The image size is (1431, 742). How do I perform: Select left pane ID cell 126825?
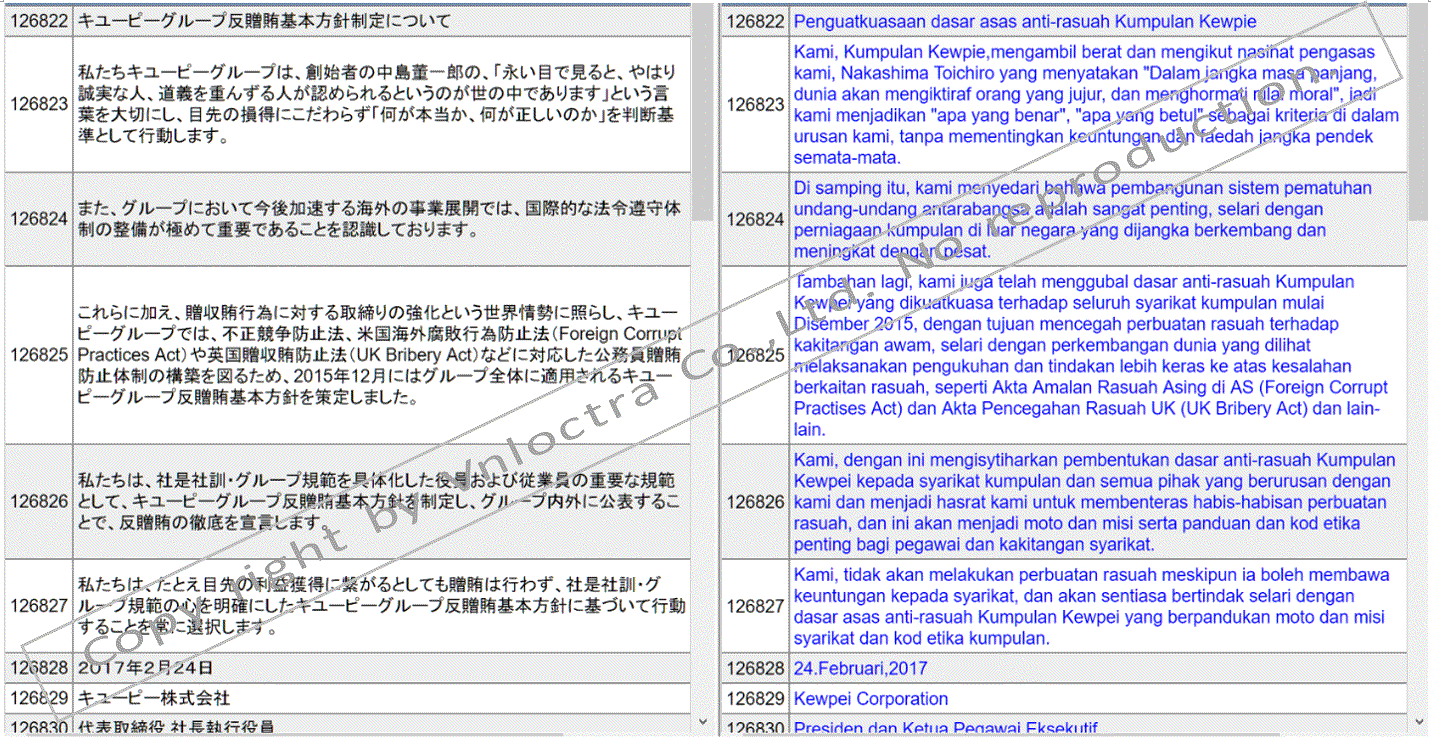39,356
